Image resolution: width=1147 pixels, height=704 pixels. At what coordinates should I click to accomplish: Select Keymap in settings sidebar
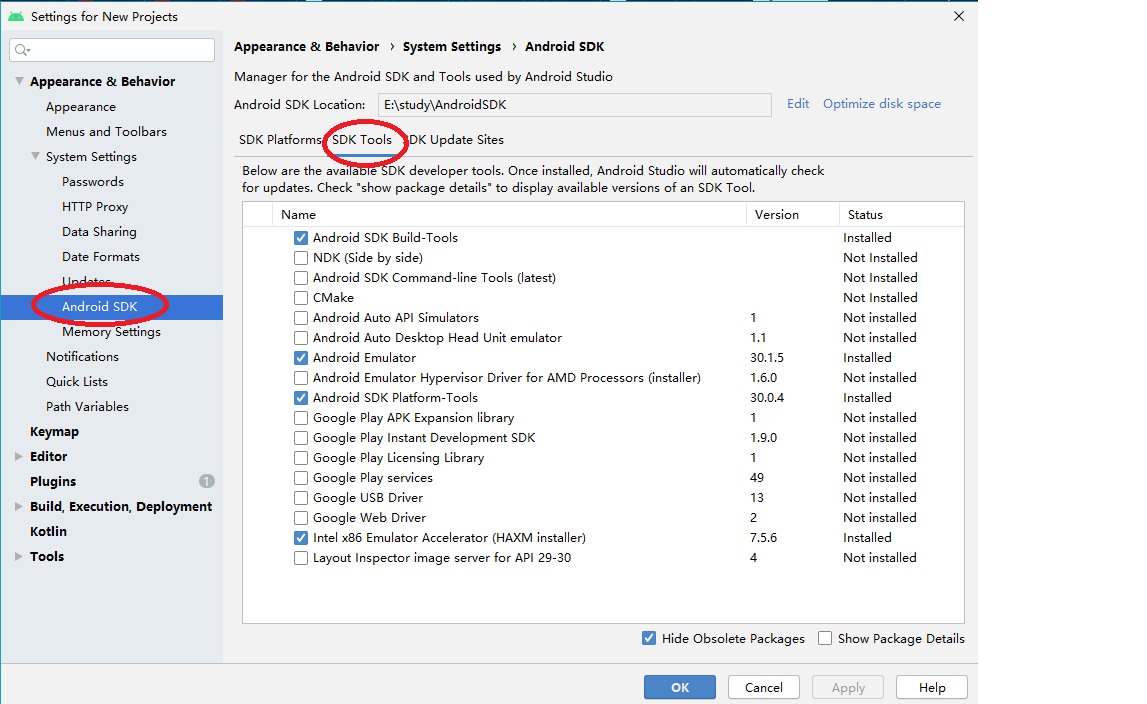pyautogui.click(x=54, y=432)
